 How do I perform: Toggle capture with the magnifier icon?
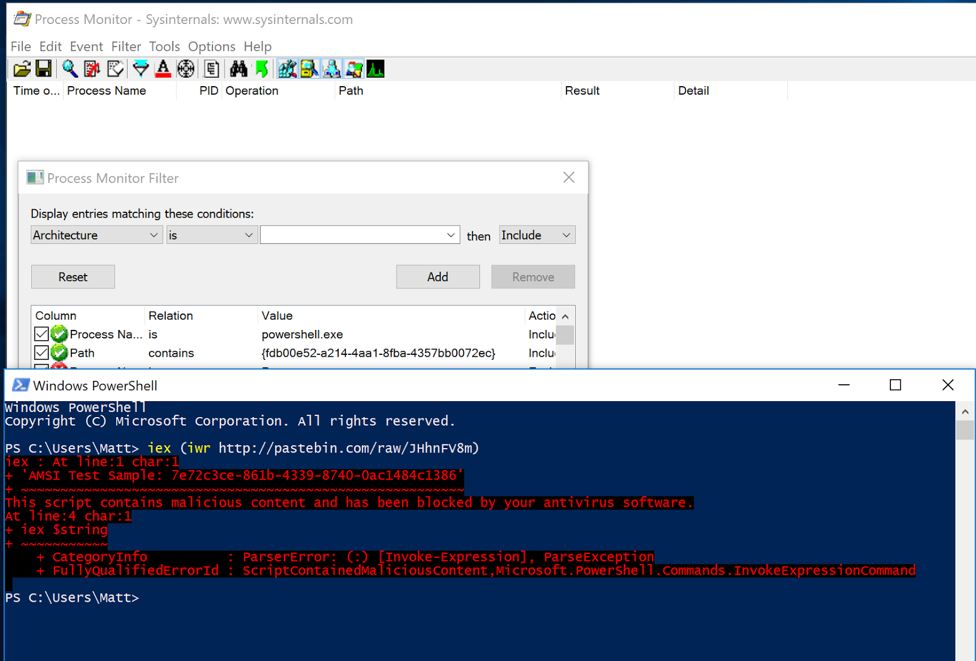pos(69,69)
